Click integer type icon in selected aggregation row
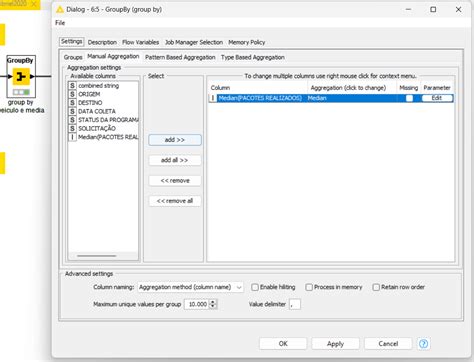The height and width of the screenshot is (362, 474). 213,98
